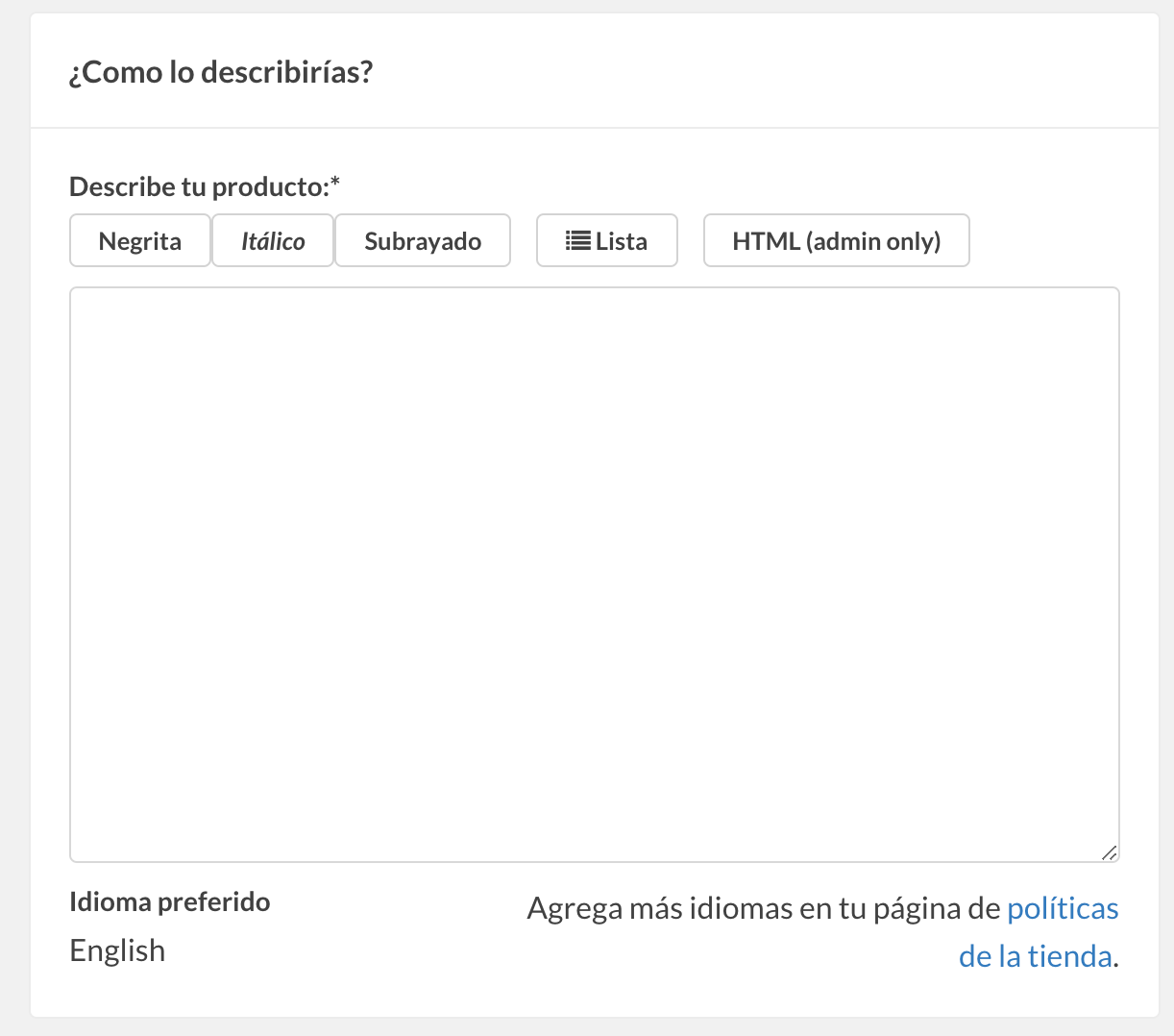Click the required asterisk after producto
Image resolution: width=1174 pixels, height=1036 pixels.
[335, 183]
